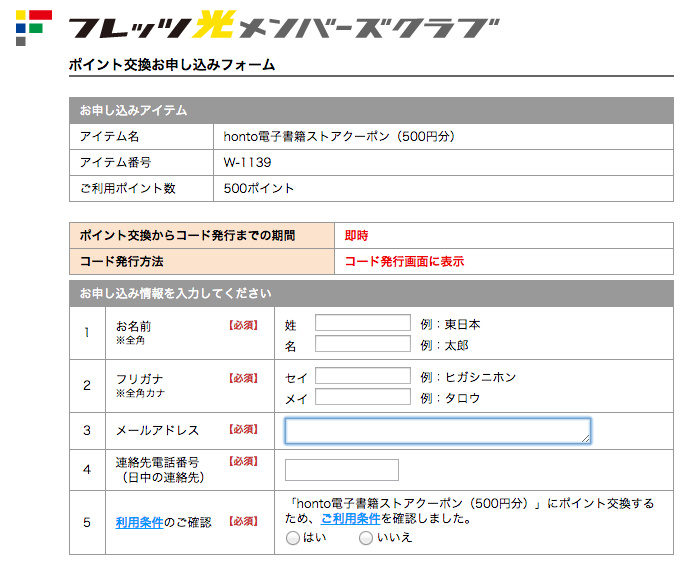Click the red コード発行画面に表示 text
This screenshot has width=697, height=566.
pos(405,261)
